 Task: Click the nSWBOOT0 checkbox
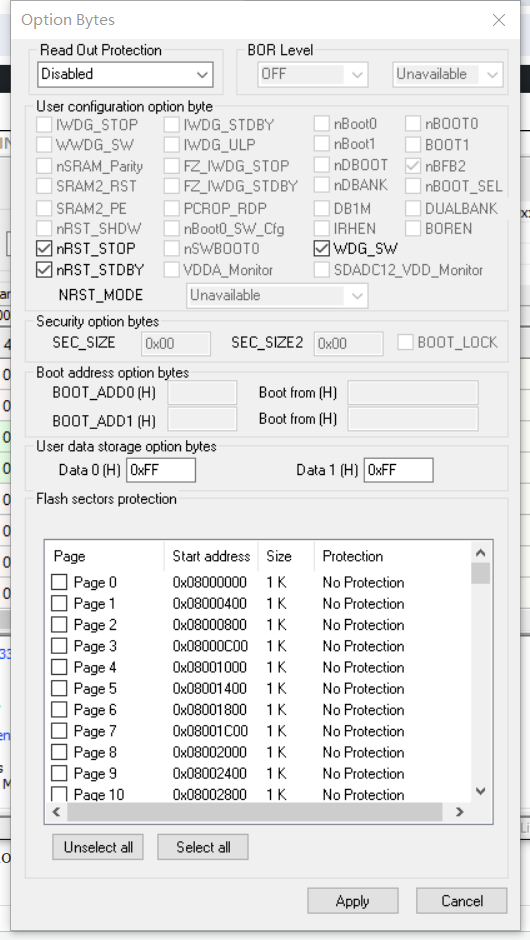[x=171, y=248]
